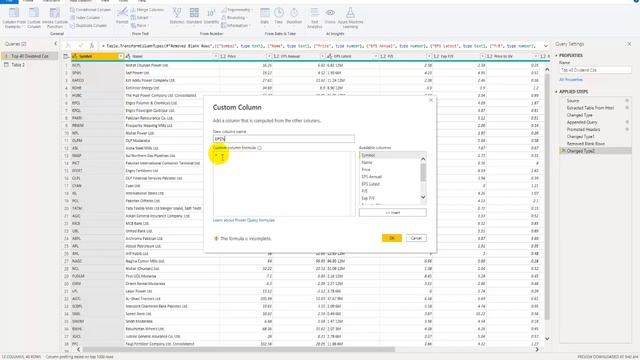Click Invoke Custom Function ribbon icon
This screenshot has height=360, width=640.
click(55, 17)
